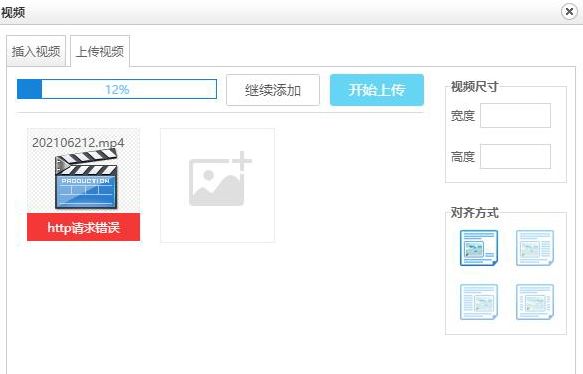Select the right-float alignment icon
583x374 pixels.
tap(535, 248)
